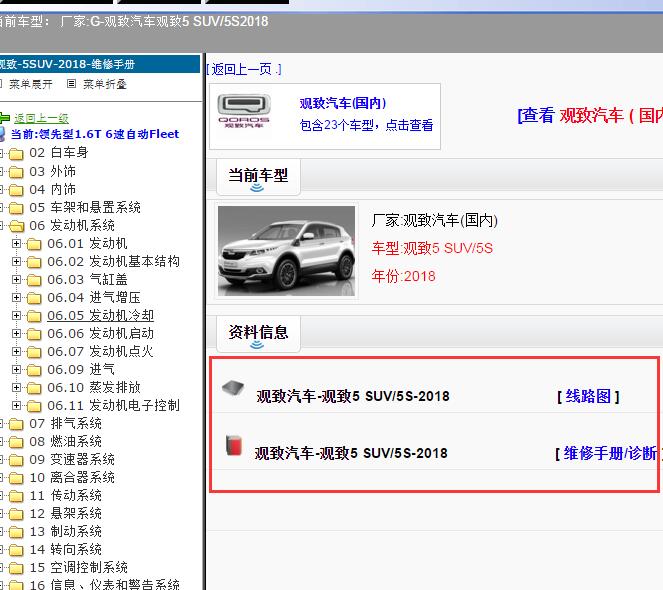Expand the 06.07 发动机点火 node

pyautogui.click(x=16, y=351)
